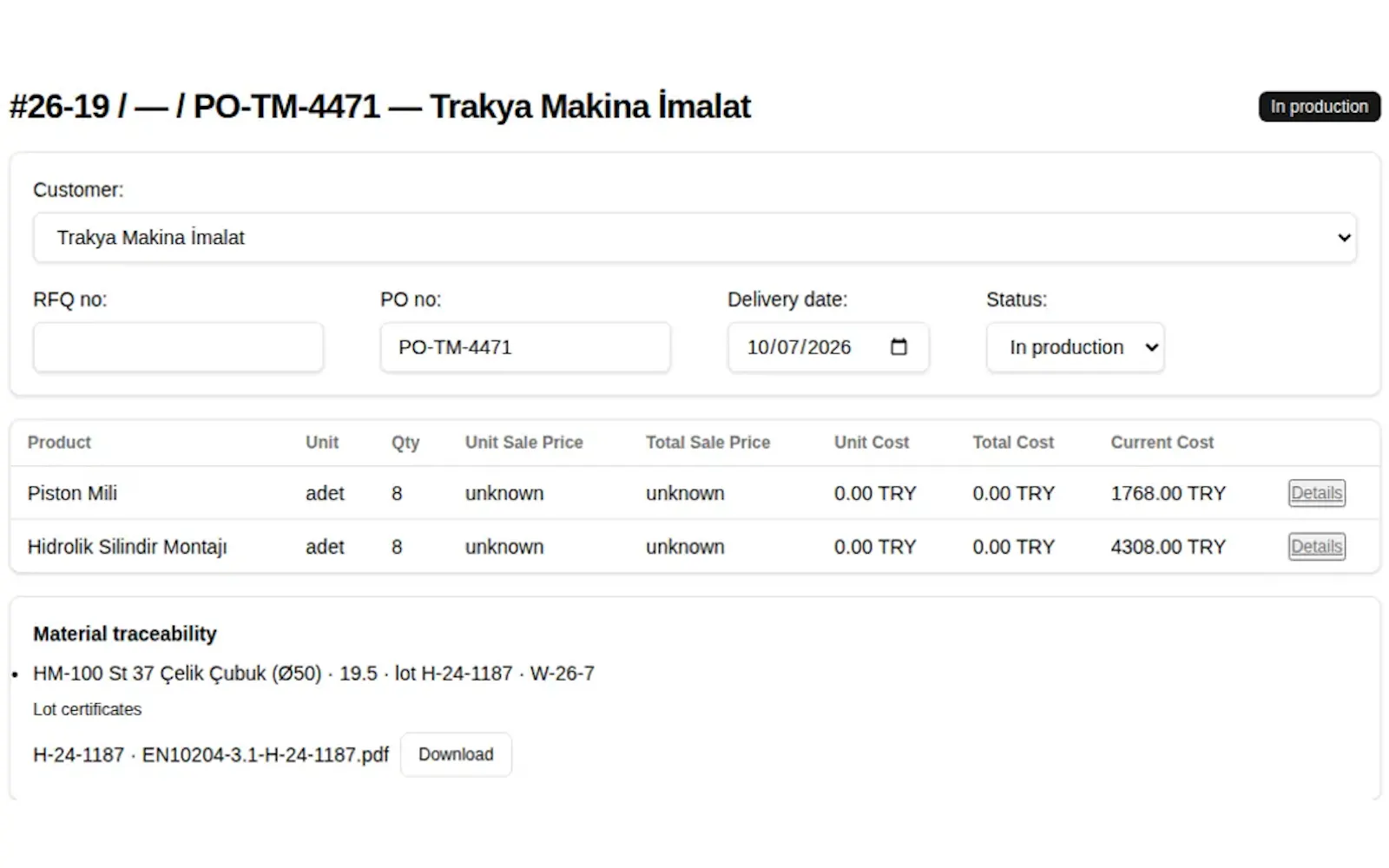Click the unknown unit sale price for Piston Mili
1389x868 pixels.
coord(504,493)
